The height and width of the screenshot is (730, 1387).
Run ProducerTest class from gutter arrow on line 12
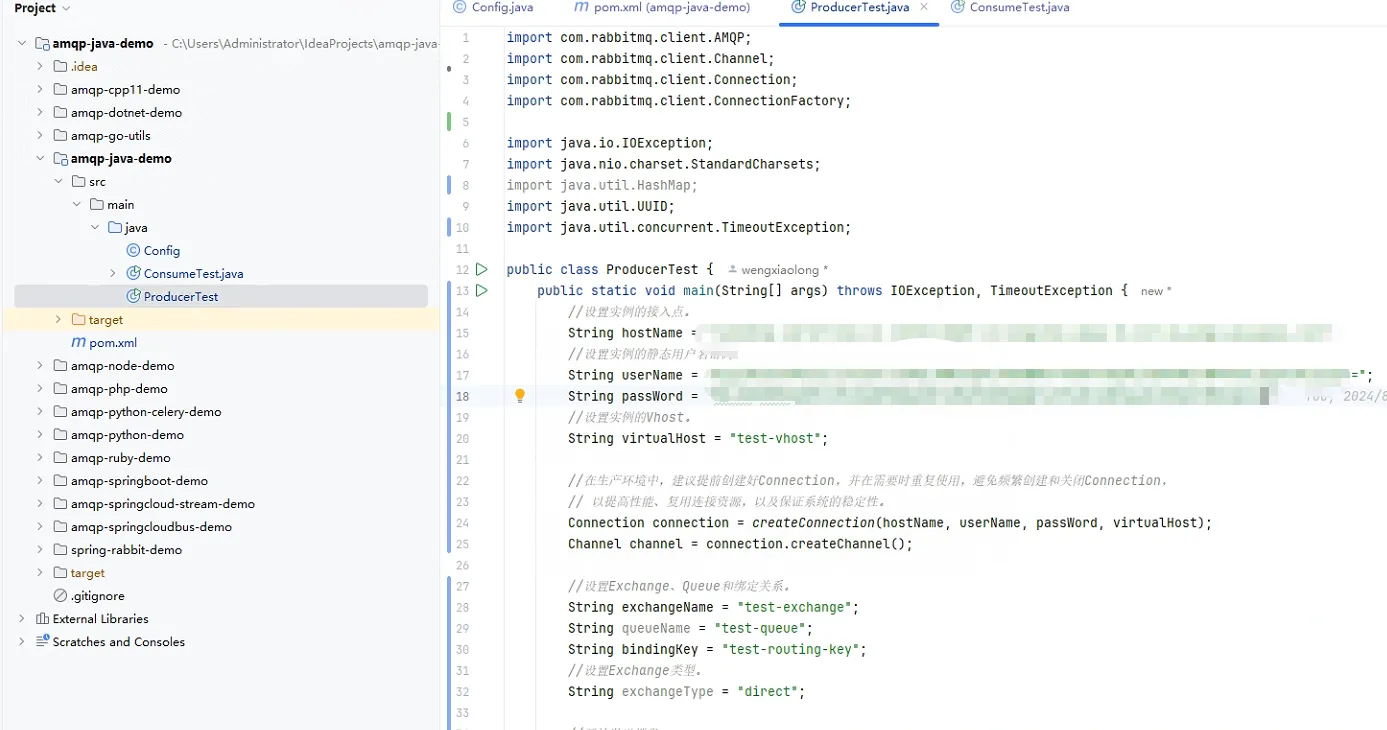pyautogui.click(x=481, y=269)
